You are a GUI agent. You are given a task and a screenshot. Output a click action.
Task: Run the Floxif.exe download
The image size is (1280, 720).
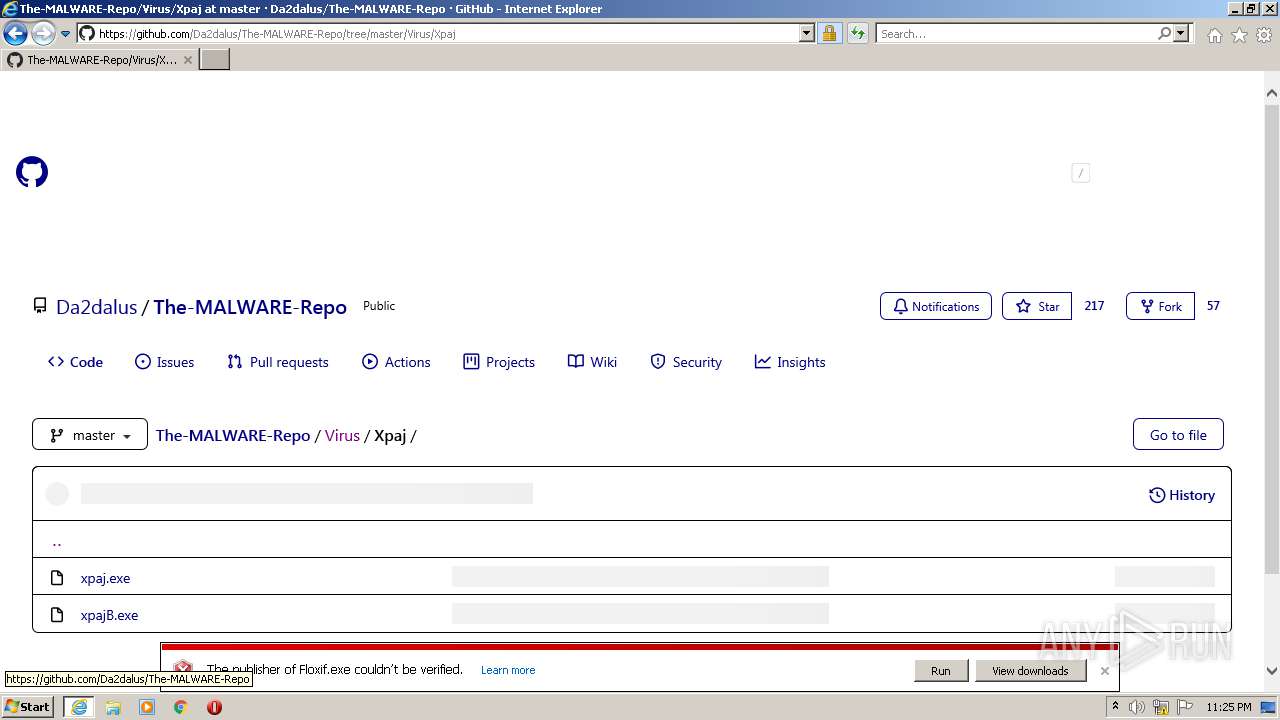(941, 671)
